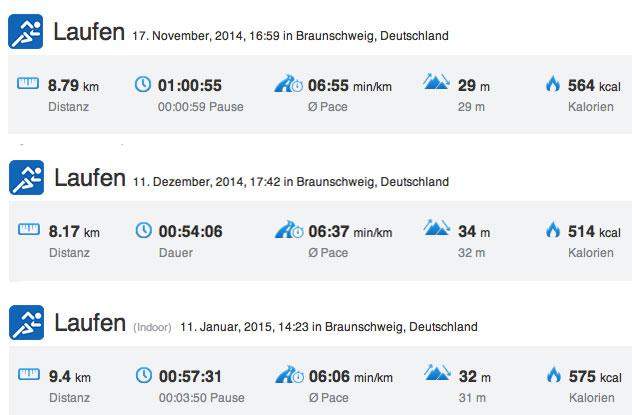Screen dimensions: 632x415
Task: Click the mountain elevation icon beside 29 m
Action: coord(436,81)
